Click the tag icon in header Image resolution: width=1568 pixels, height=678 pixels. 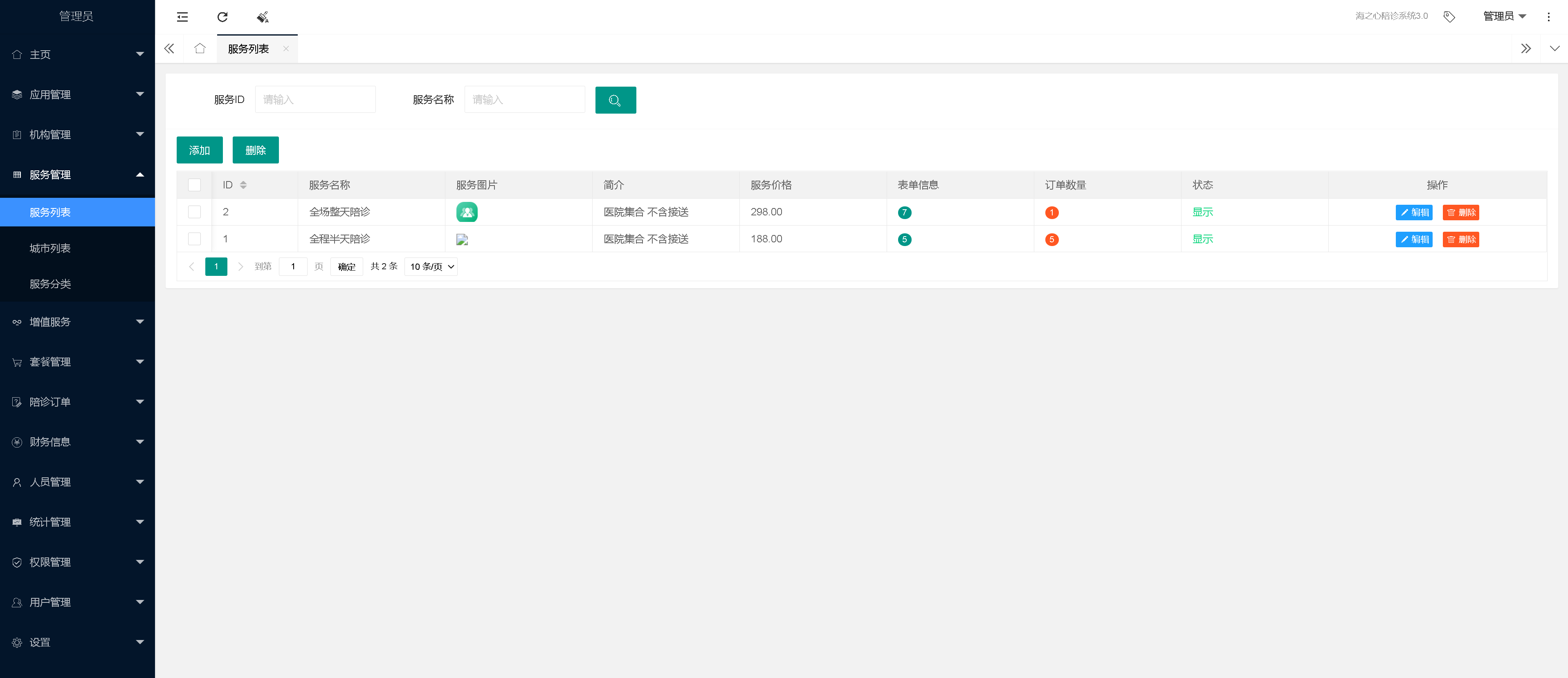click(1449, 17)
